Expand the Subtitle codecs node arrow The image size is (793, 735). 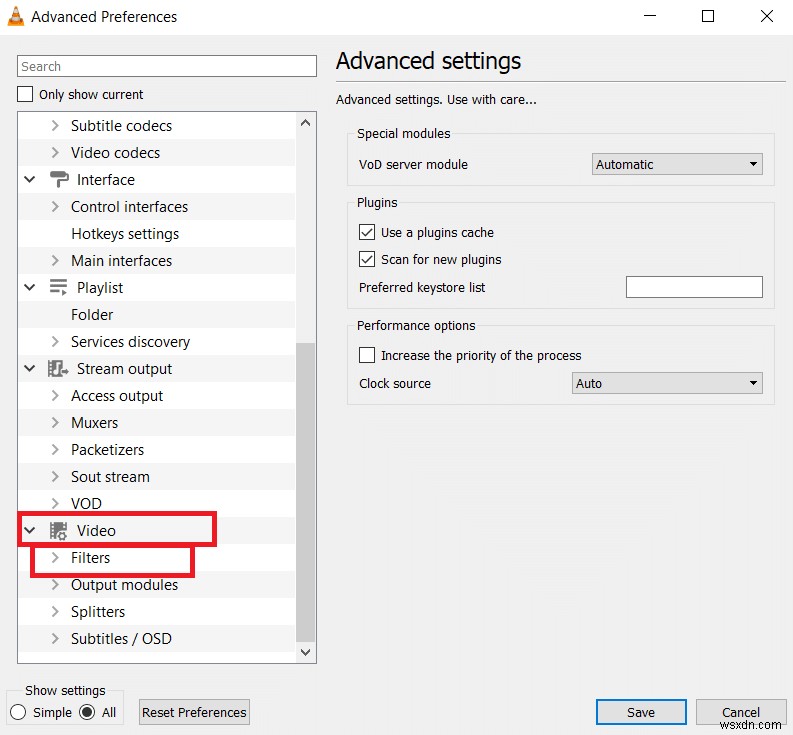(x=55, y=125)
